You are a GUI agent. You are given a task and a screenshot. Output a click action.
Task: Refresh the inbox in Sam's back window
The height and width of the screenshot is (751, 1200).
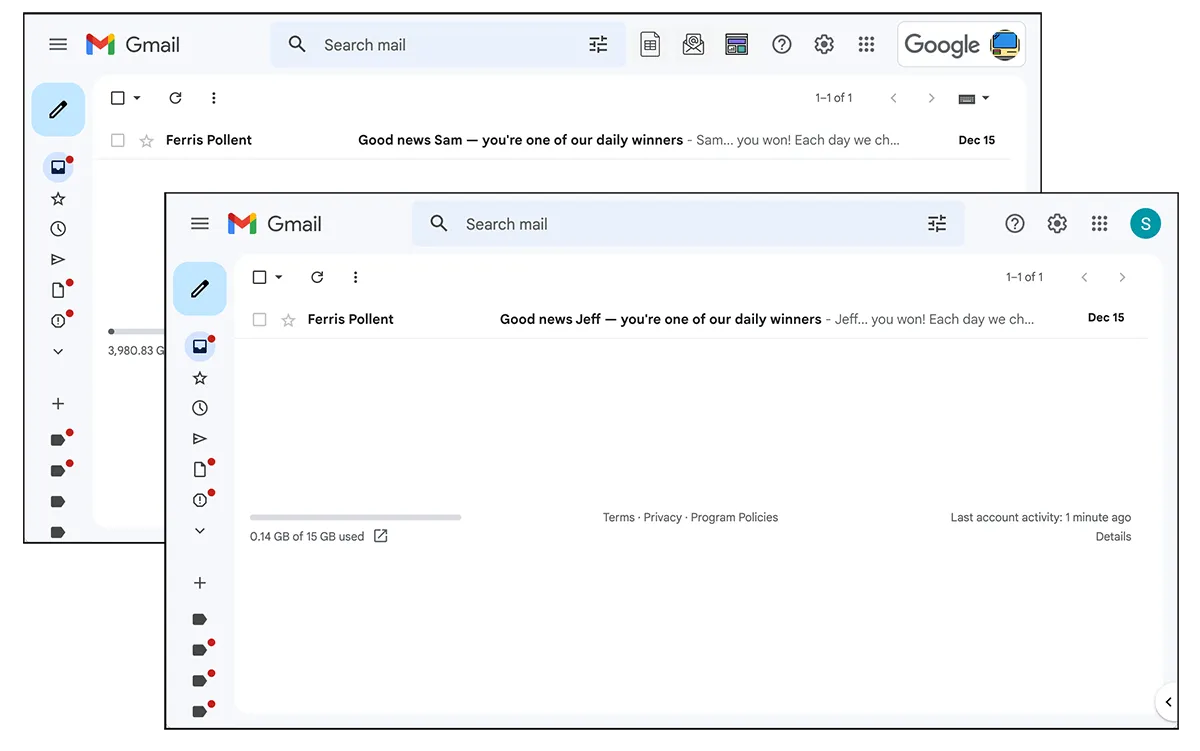175,98
